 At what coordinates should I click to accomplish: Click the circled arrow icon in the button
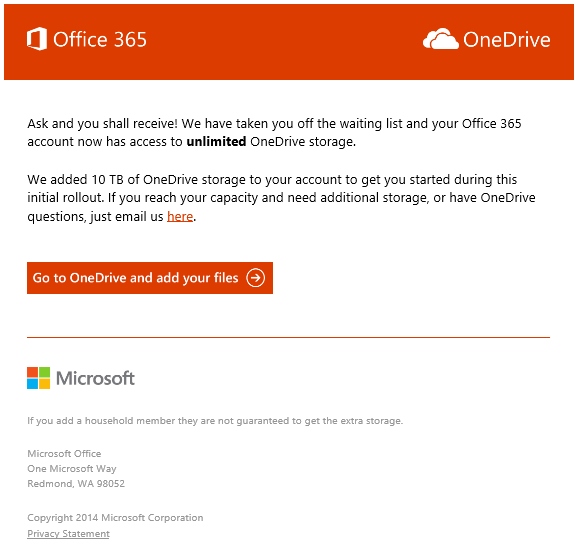(256, 278)
